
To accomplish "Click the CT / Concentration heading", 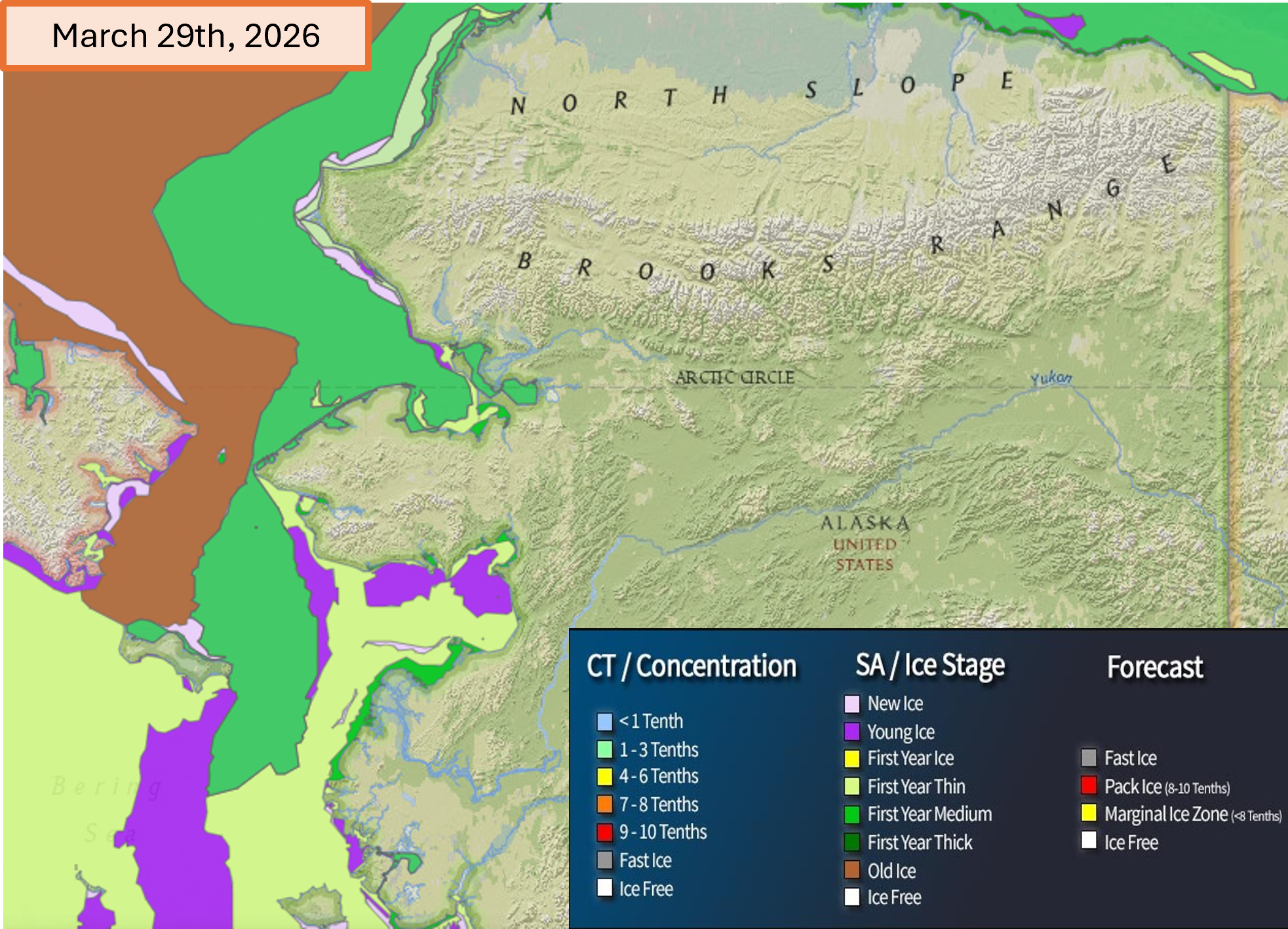I will pyautogui.click(x=692, y=666).
